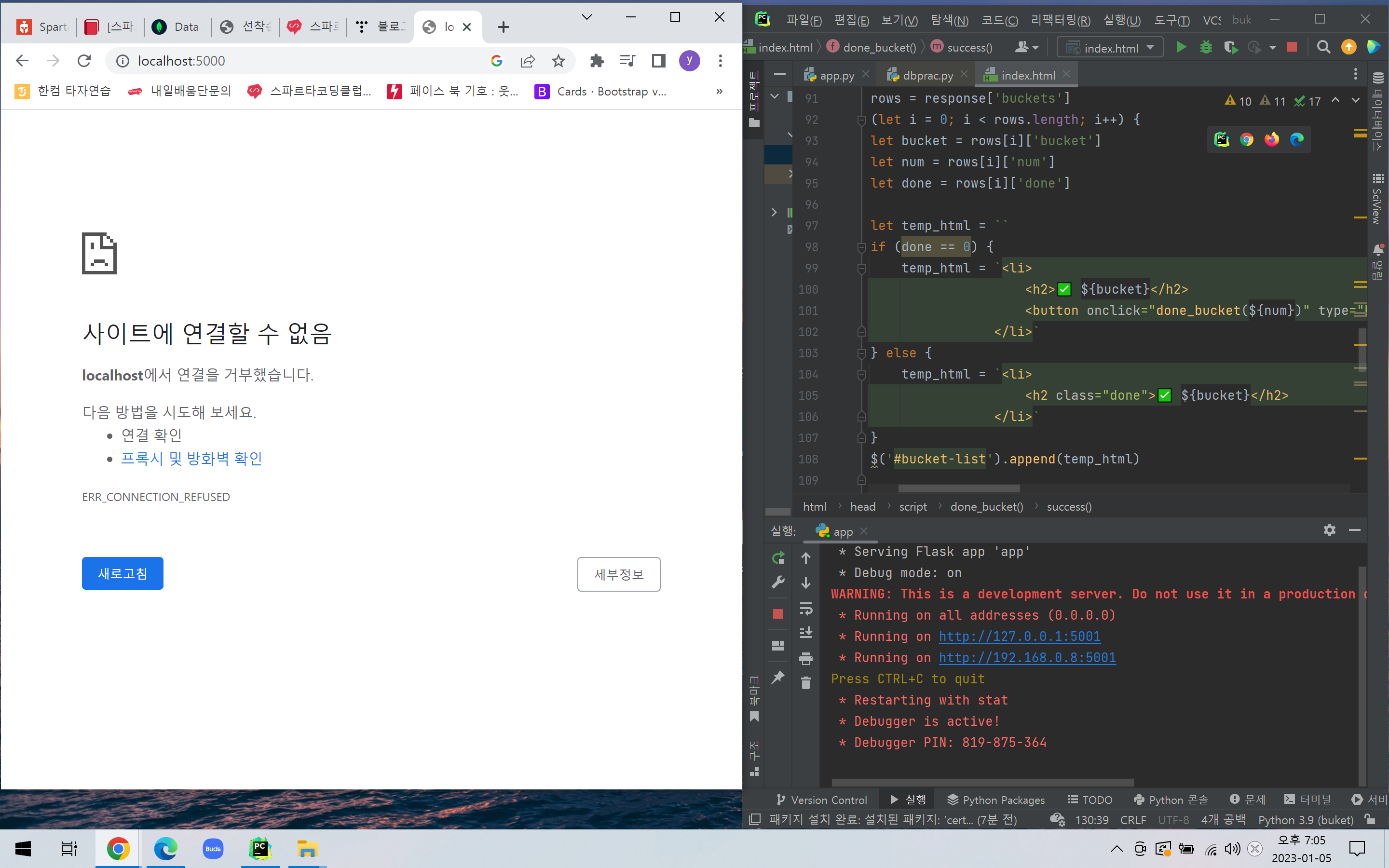Toggle soft-wrap in Run console
This screenshot has width=1389, height=868.
806,609
